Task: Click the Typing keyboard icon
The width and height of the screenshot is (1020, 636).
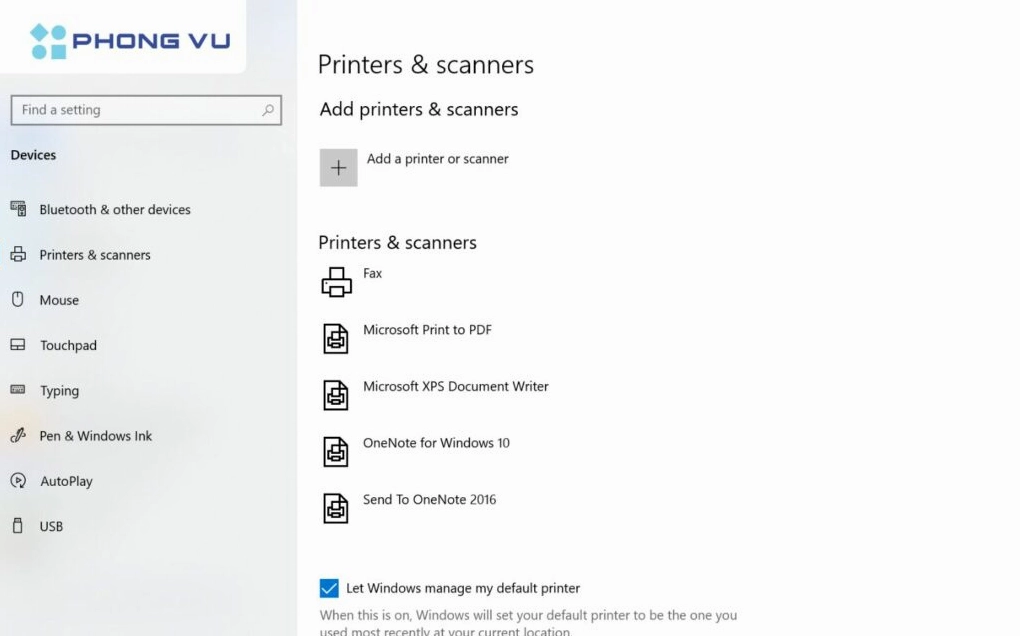Action: pyautogui.click(x=17, y=390)
